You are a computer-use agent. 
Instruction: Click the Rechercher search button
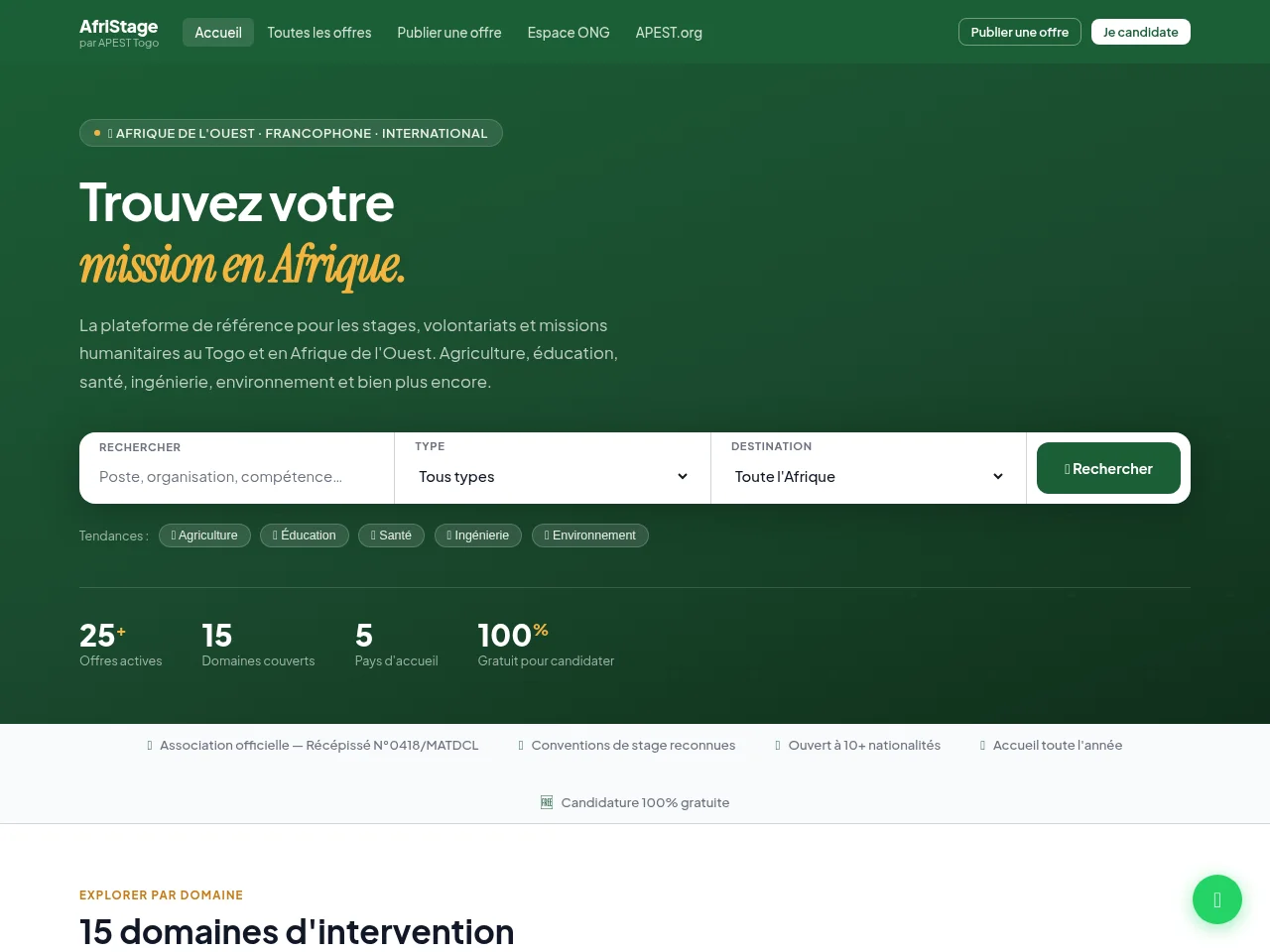[1108, 468]
